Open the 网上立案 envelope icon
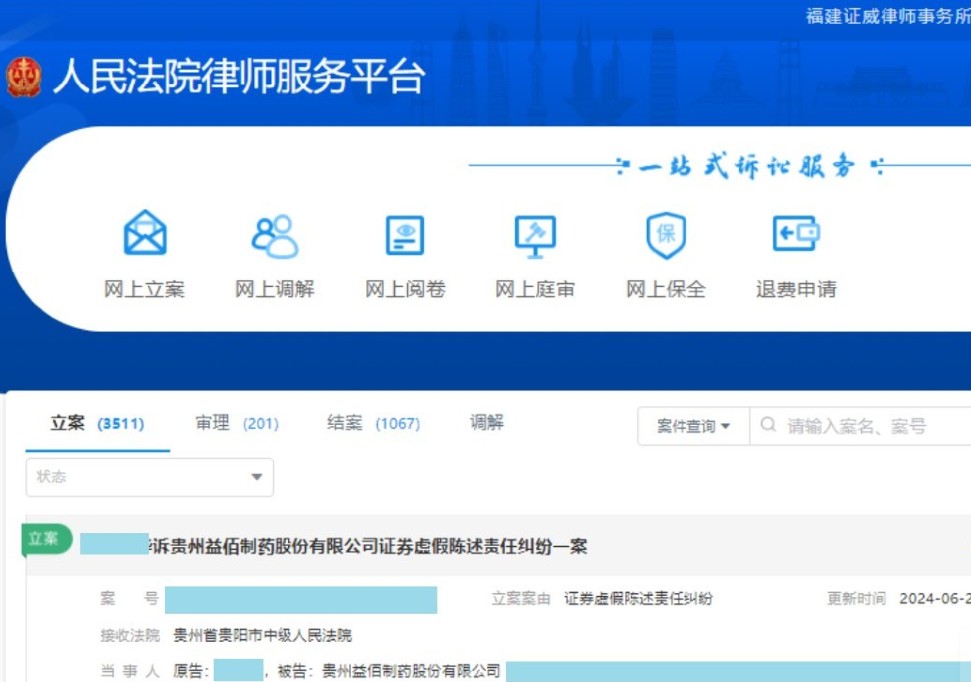This screenshot has width=971, height=682. 145,233
